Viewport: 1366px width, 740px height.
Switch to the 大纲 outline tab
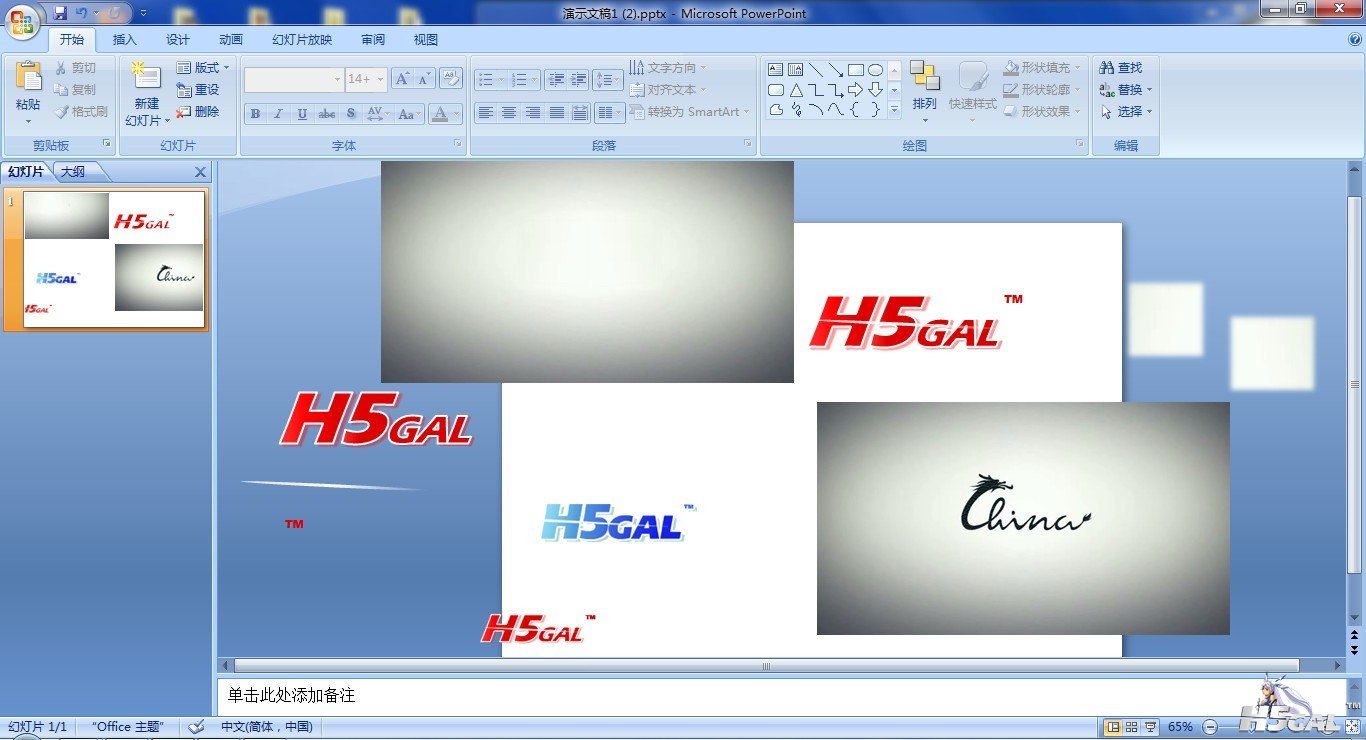pos(73,172)
